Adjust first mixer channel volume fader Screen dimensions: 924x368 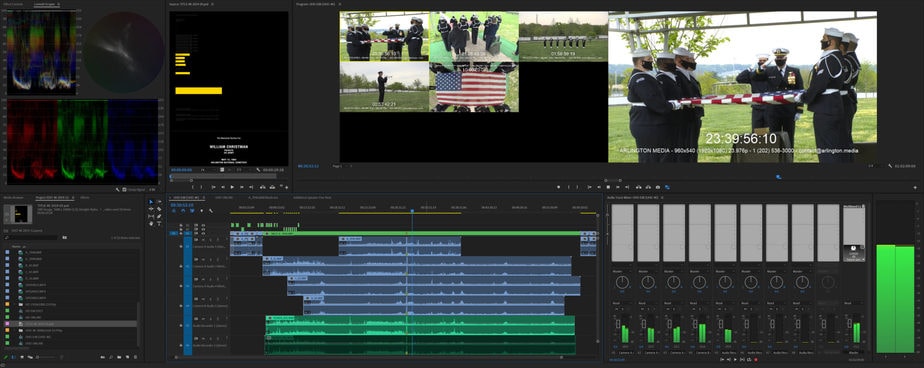[x=618, y=324]
